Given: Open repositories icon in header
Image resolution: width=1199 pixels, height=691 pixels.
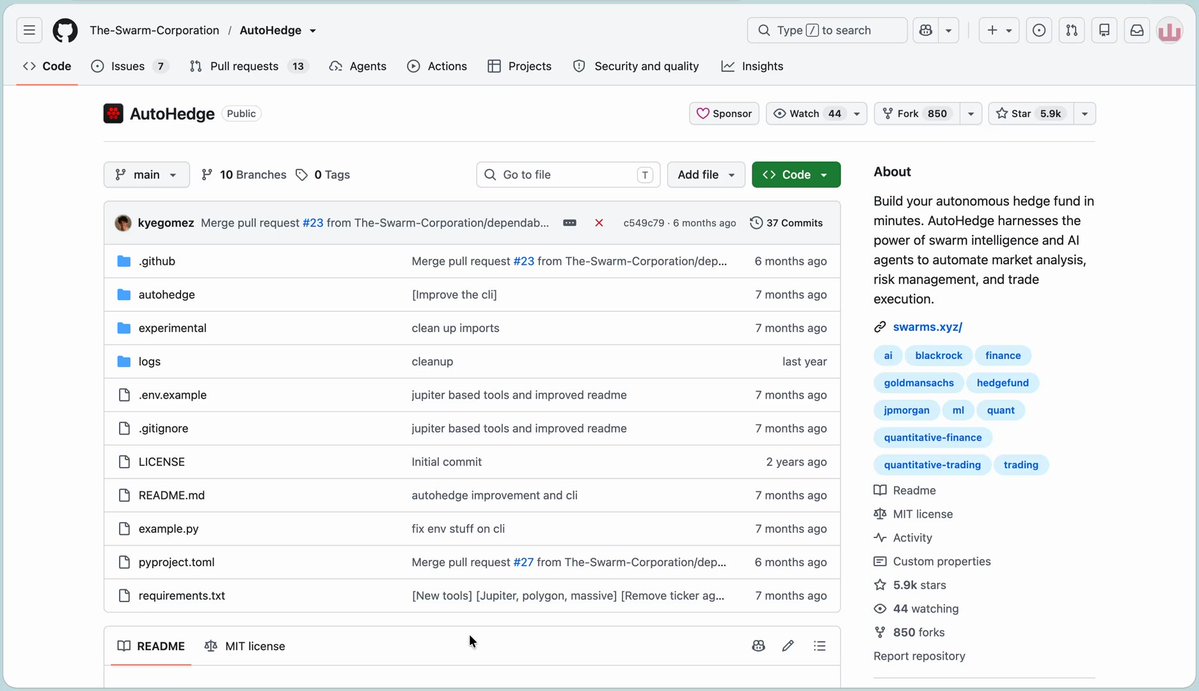Looking at the screenshot, I should tap(1104, 31).
